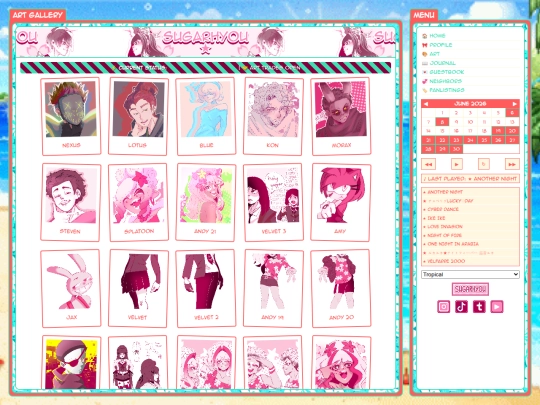
Task: Open Fanlistings from the menu
Action: pos(447,90)
